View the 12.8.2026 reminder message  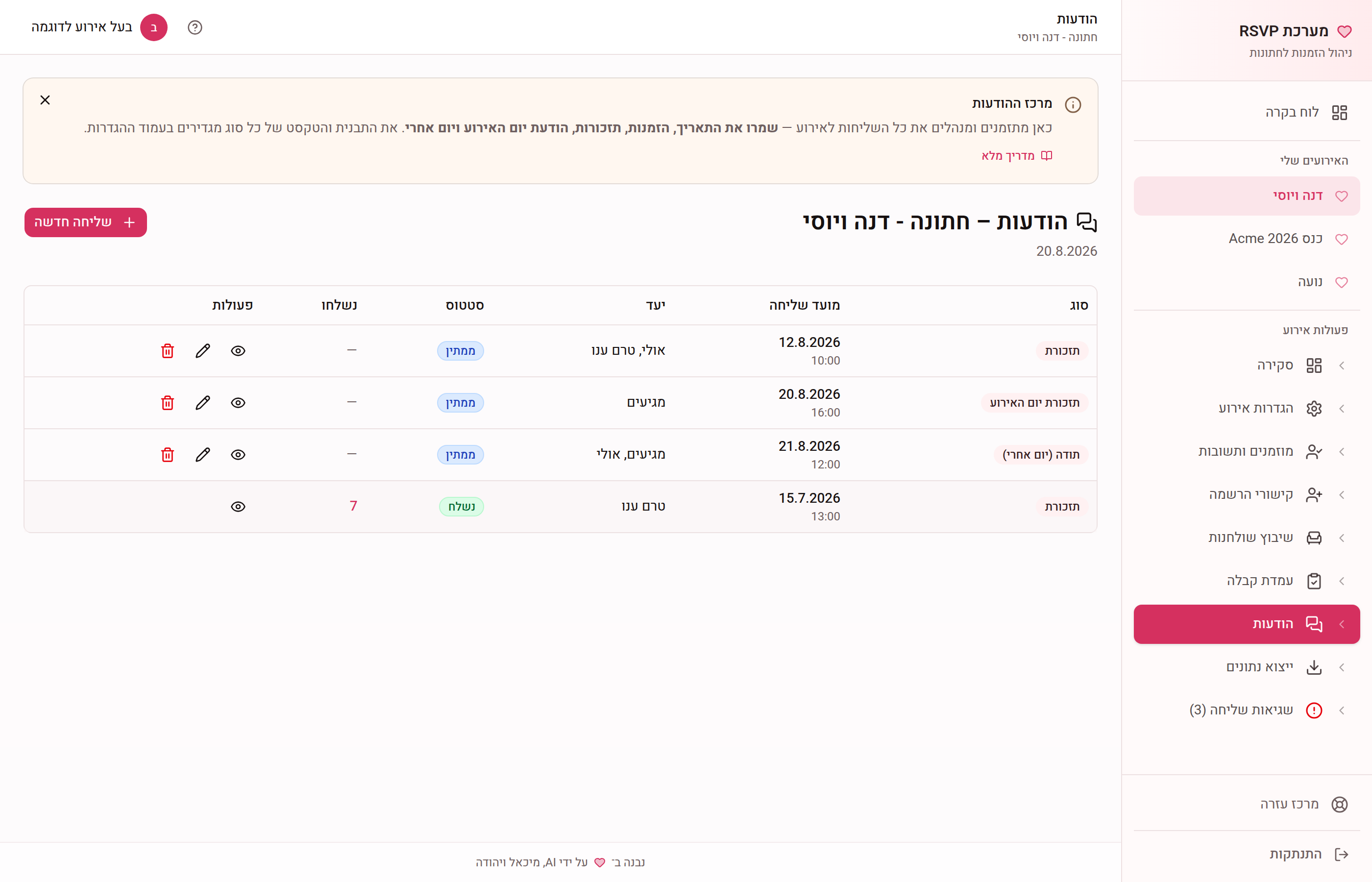[x=238, y=351]
